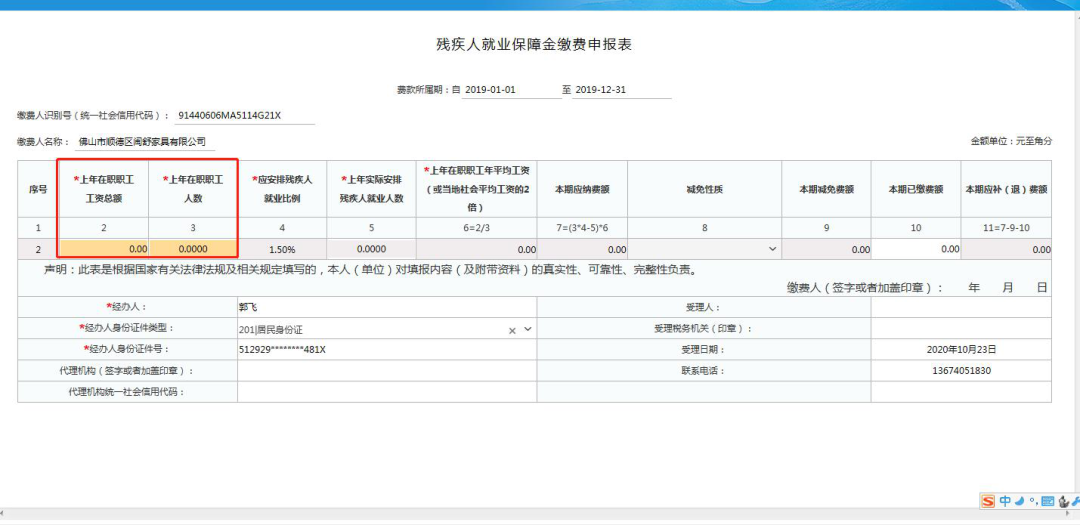Toggle punctuation mode on Sogou IME bar
The width and height of the screenshot is (1080, 525).
point(1032,502)
